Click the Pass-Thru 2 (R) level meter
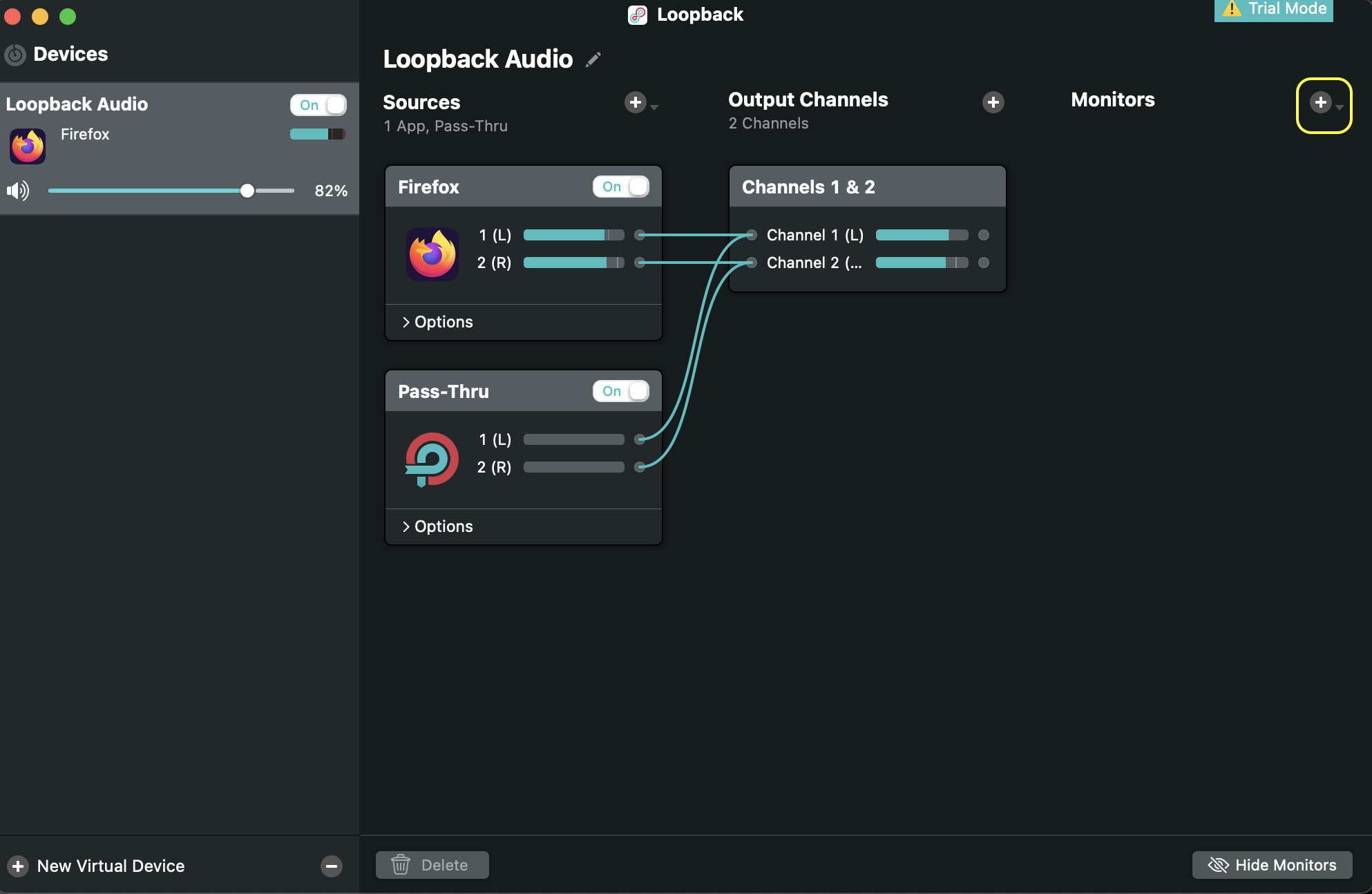Viewport: 1372px width, 894px height. pyautogui.click(x=573, y=467)
